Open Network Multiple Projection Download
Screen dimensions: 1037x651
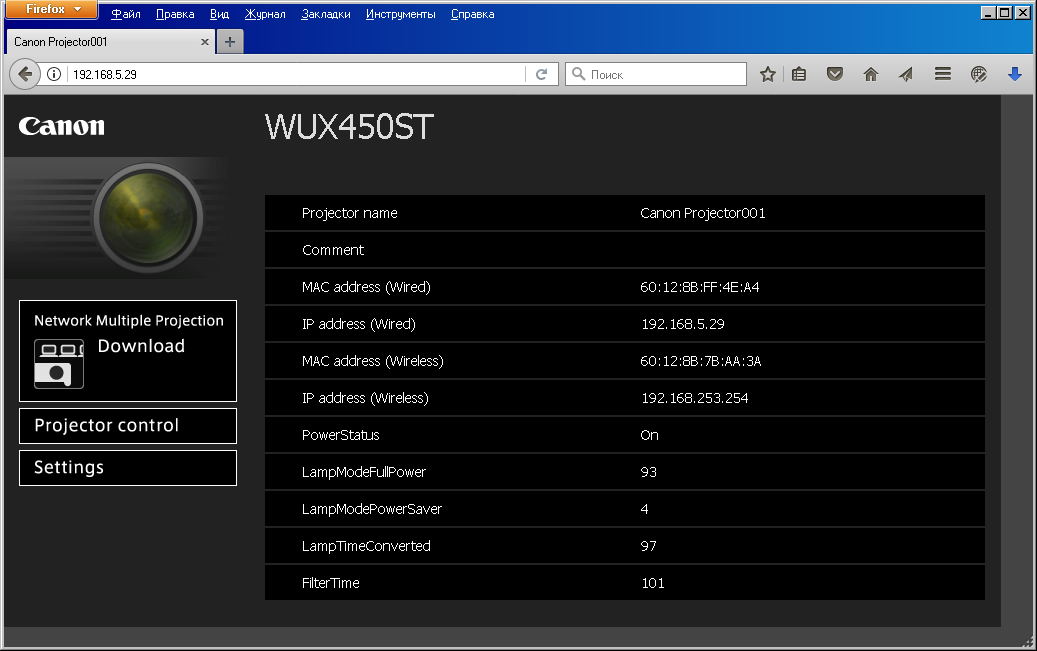128,351
